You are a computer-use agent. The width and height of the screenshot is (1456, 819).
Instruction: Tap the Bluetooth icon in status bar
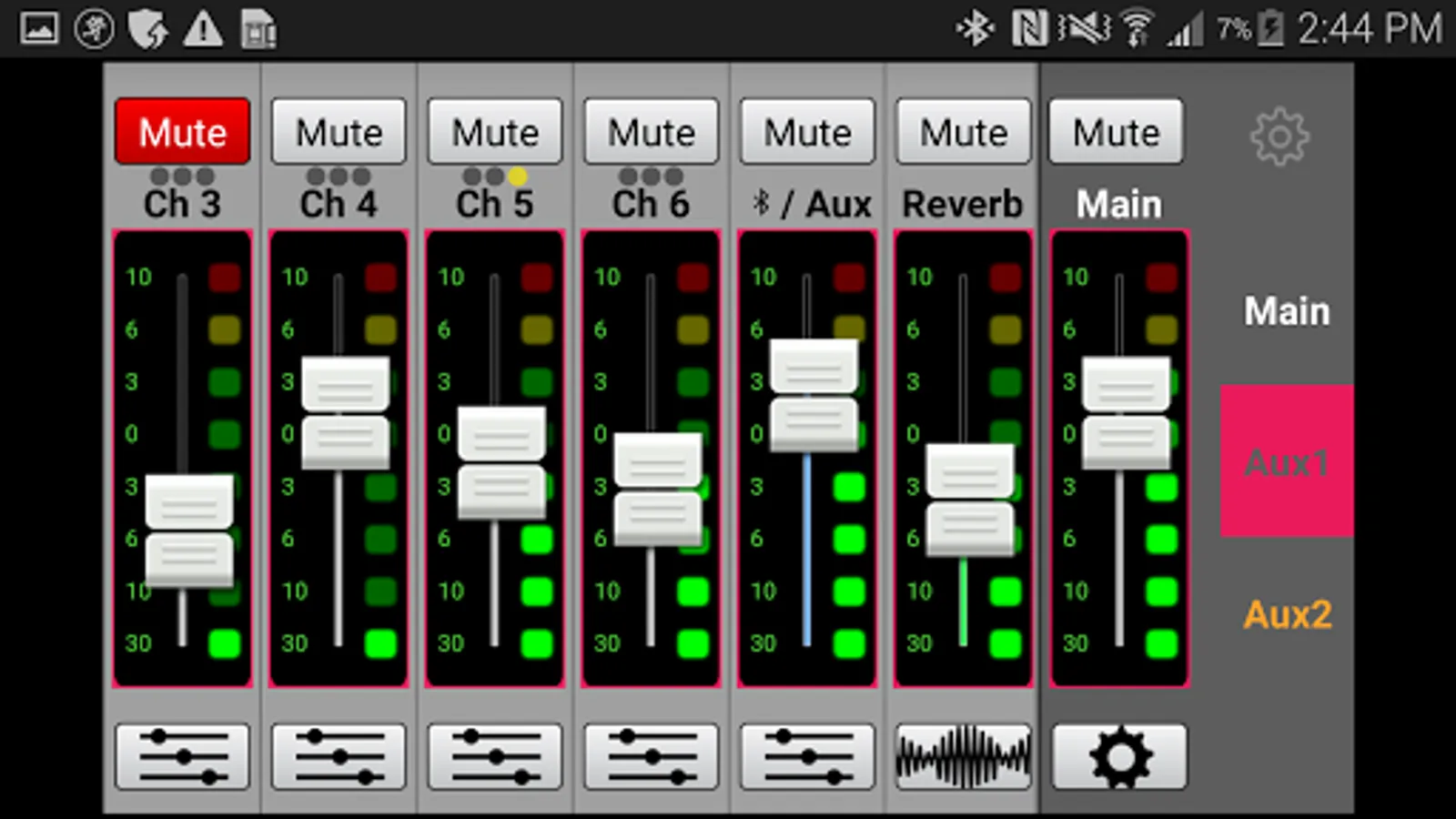(975, 29)
